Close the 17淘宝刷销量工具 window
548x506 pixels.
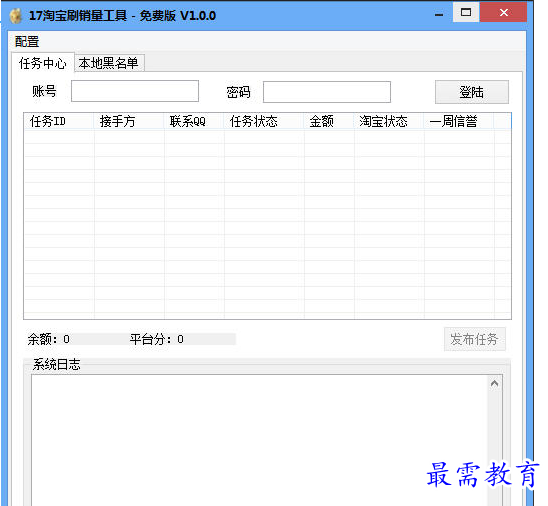coord(504,13)
